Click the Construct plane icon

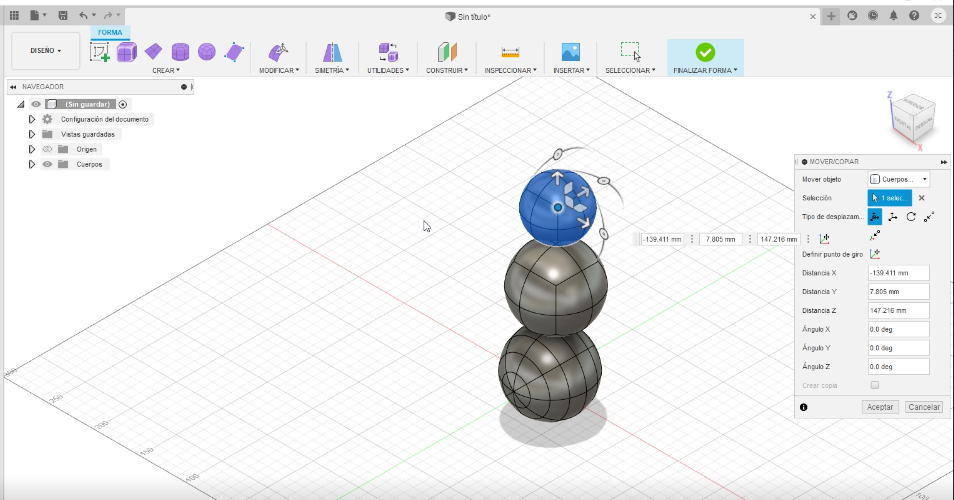[447, 52]
